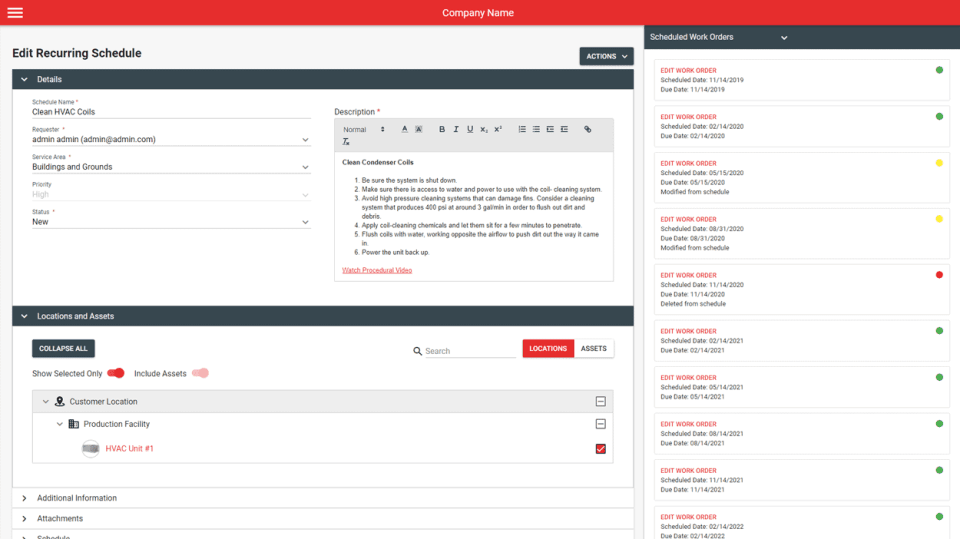Clear text formatting in description editor

click(x=346, y=141)
